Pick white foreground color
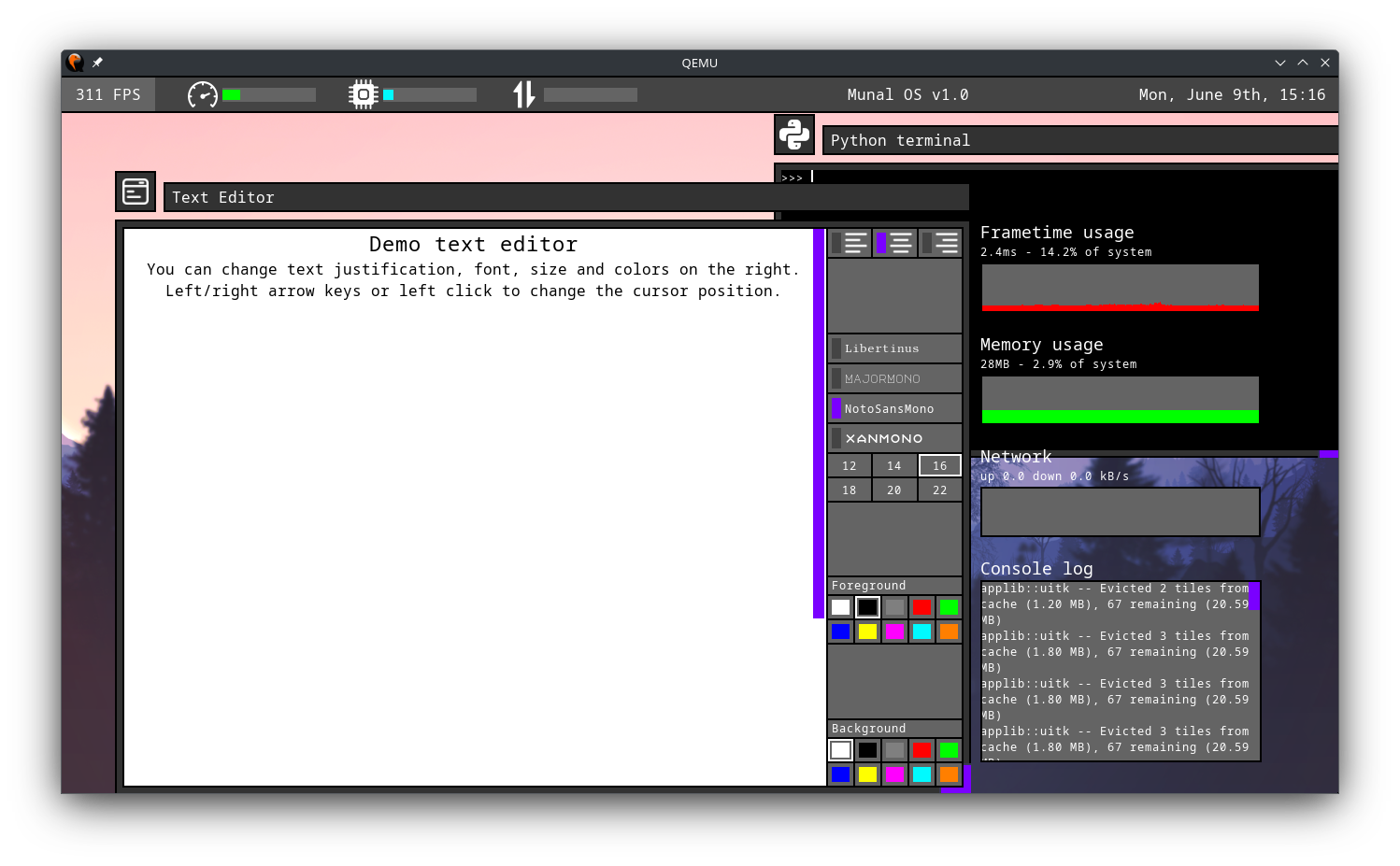 click(x=841, y=607)
